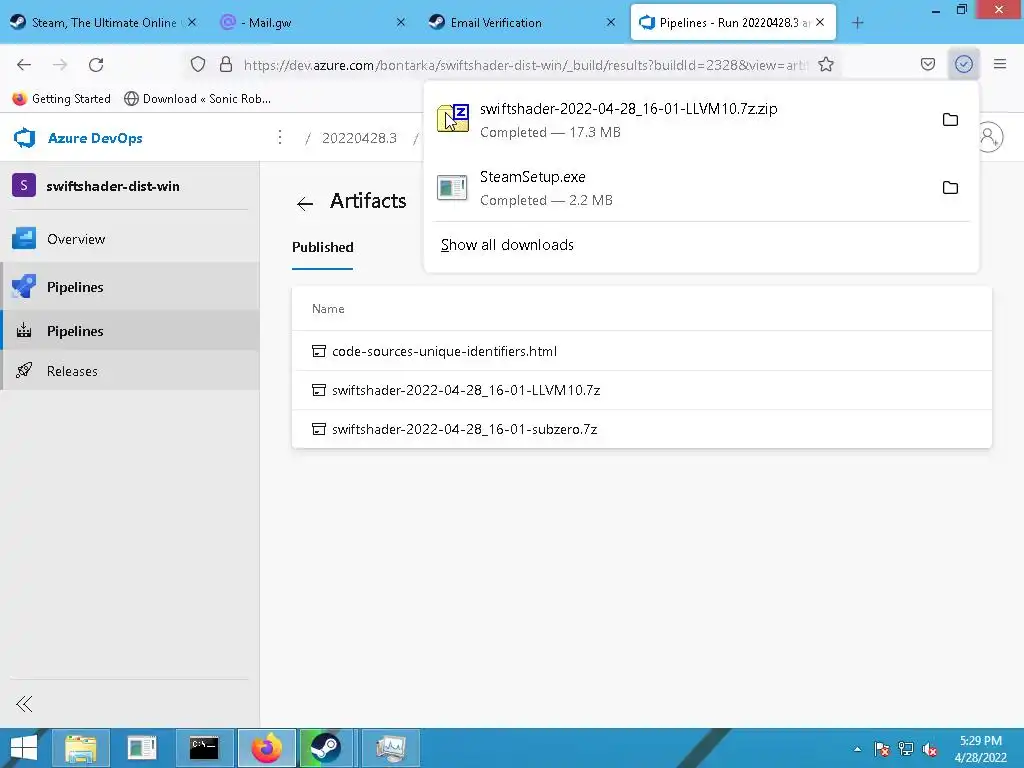The image size is (1024, 768).
Task: Click the site security padlock icon
Action: [226, 65]
